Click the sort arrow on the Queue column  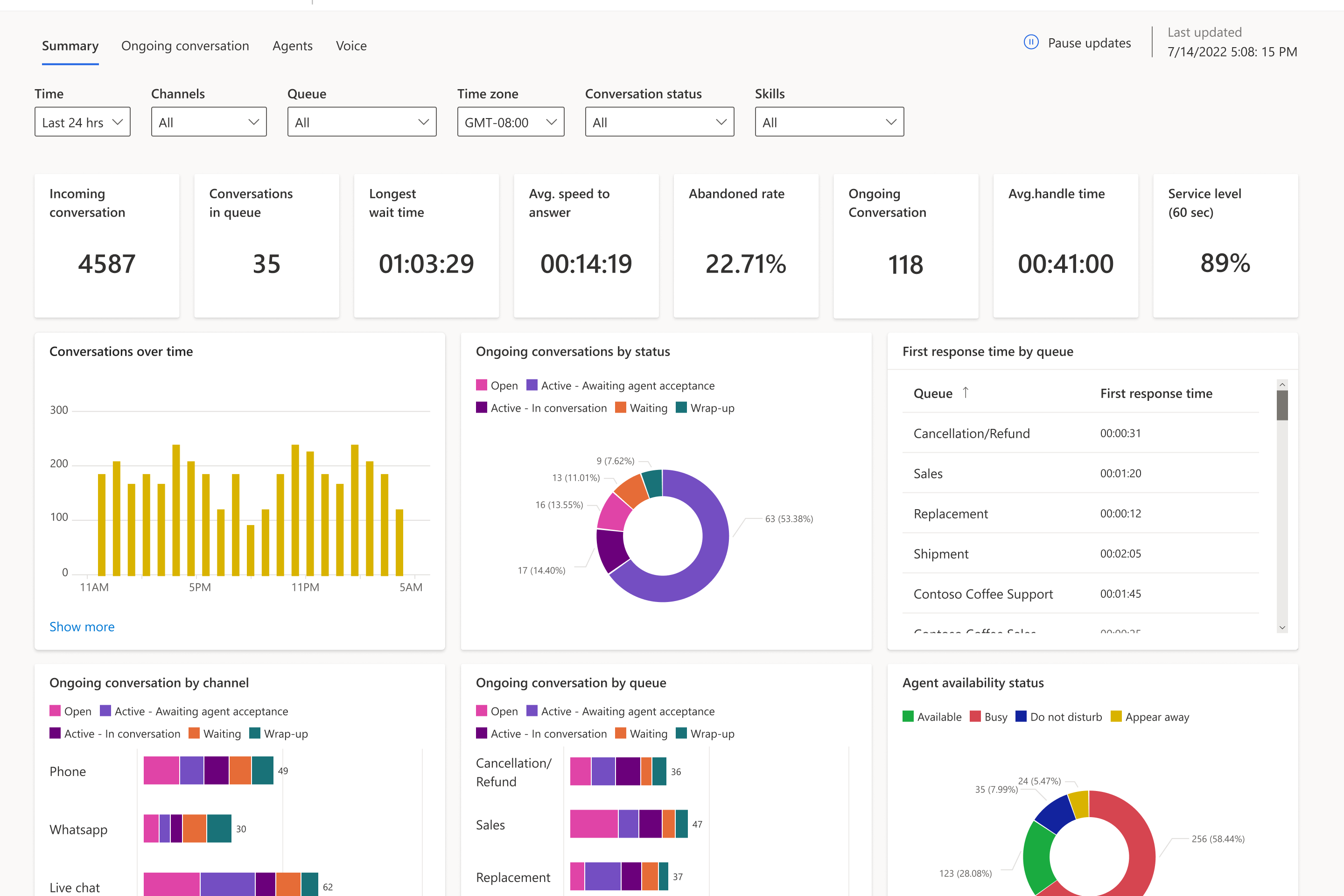tap(966, 392)
